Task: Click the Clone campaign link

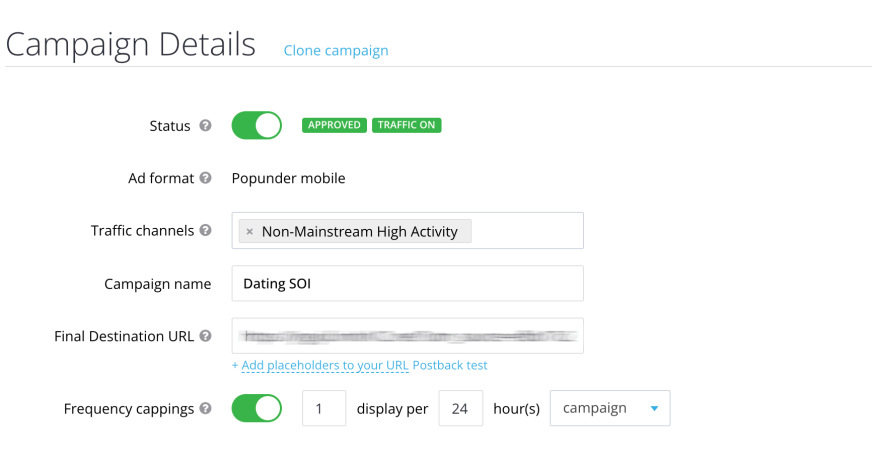Action: [336, 51]
